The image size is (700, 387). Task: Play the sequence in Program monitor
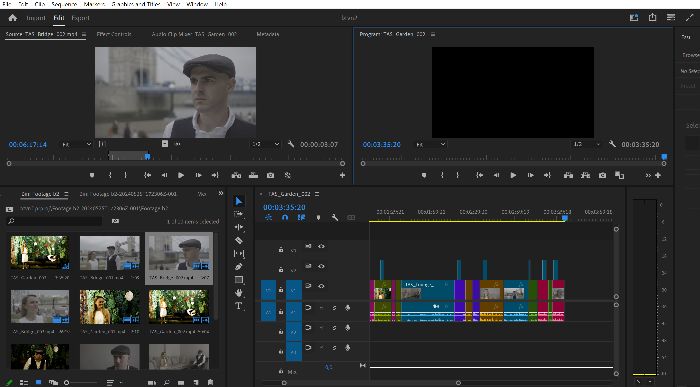(x=513, y=175)
